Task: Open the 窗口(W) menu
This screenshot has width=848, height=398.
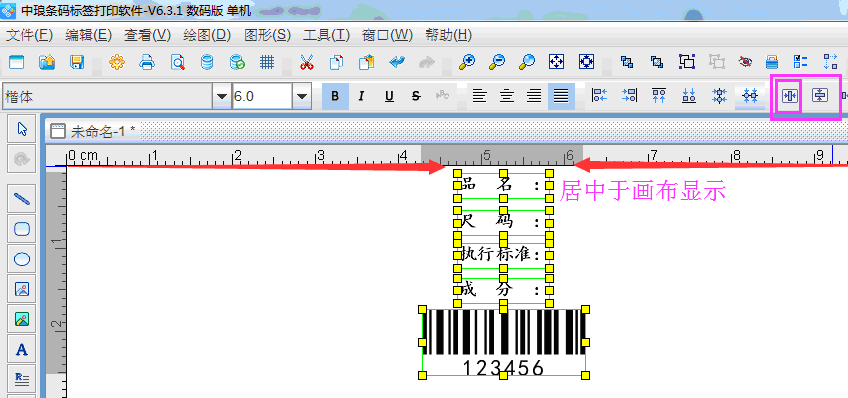Action: [387, 36]
